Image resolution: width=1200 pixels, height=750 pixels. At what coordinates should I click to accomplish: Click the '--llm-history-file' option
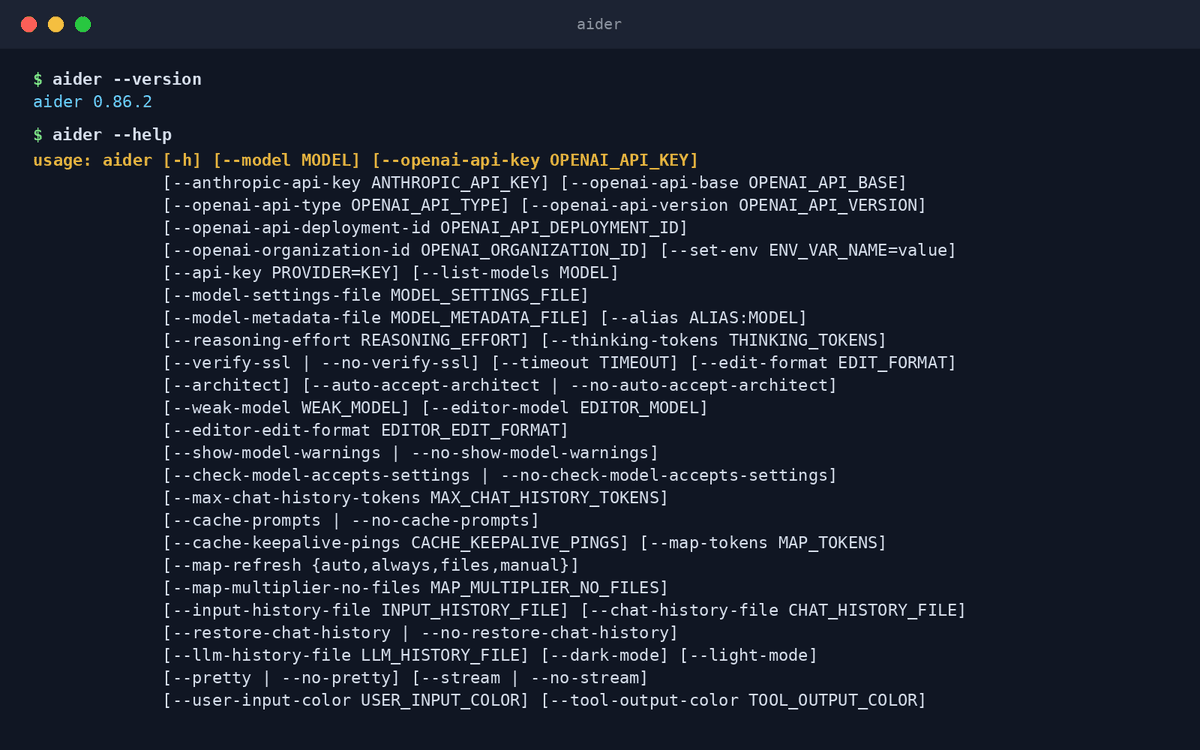(346, 655)
